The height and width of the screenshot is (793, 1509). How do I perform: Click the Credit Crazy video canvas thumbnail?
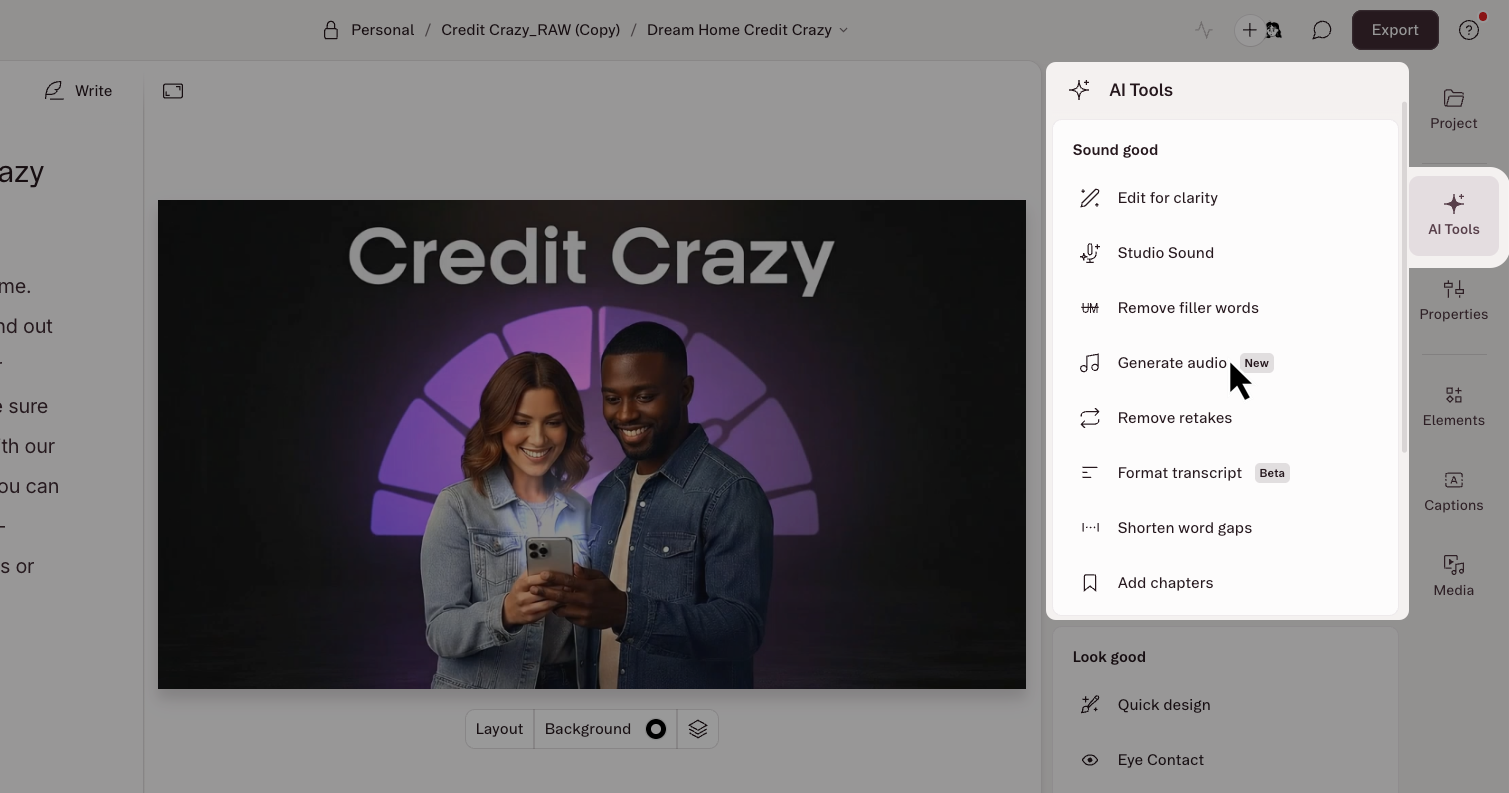tap(592, 444)
